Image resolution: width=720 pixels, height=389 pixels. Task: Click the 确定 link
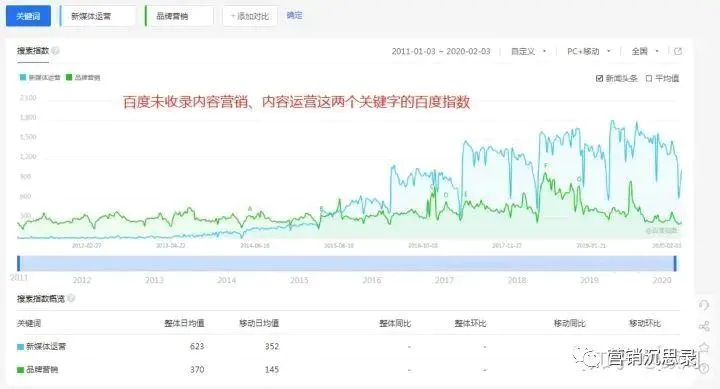coord(294,15)
